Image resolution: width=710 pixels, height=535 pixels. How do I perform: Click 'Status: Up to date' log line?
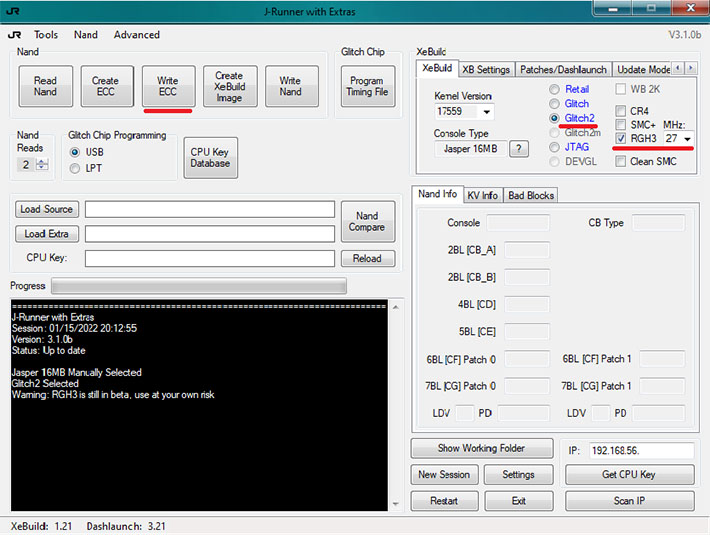(48, 350)
